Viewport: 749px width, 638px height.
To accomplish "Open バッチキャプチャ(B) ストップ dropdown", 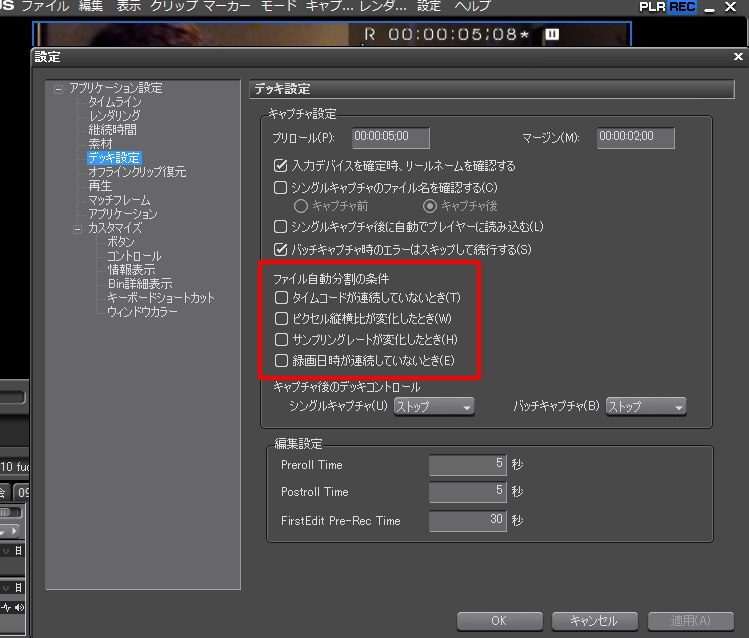I will pyautogui.click(x=646, y=407).
